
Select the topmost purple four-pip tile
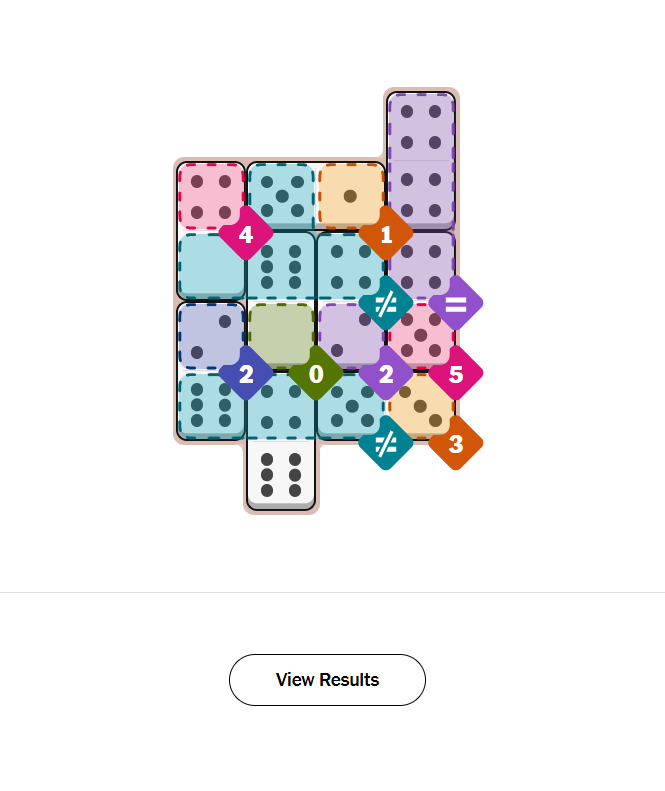421,125
